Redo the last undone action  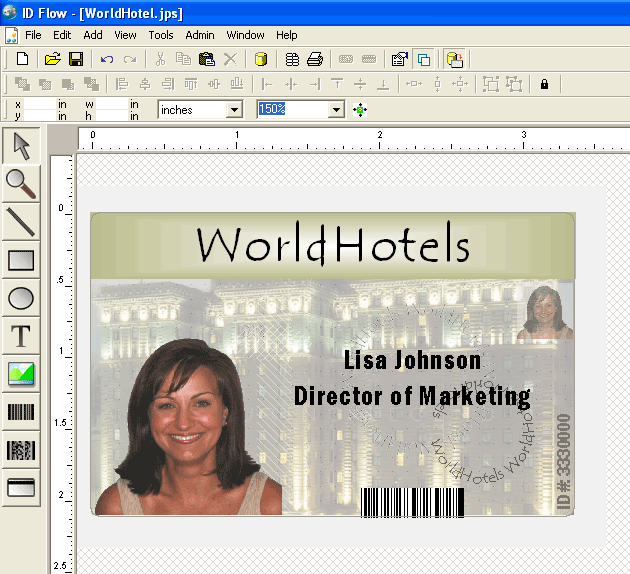pos(130,59)
